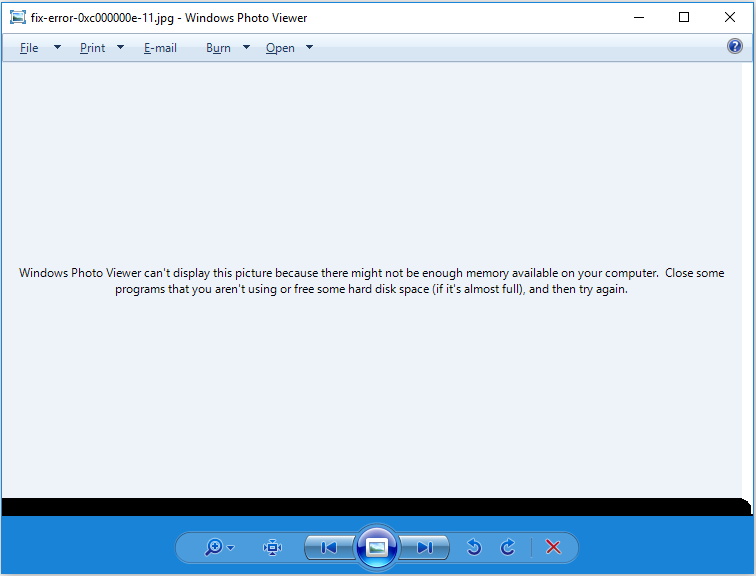Start the slide show
756x576 pixels.
click(x=377, y=548)
